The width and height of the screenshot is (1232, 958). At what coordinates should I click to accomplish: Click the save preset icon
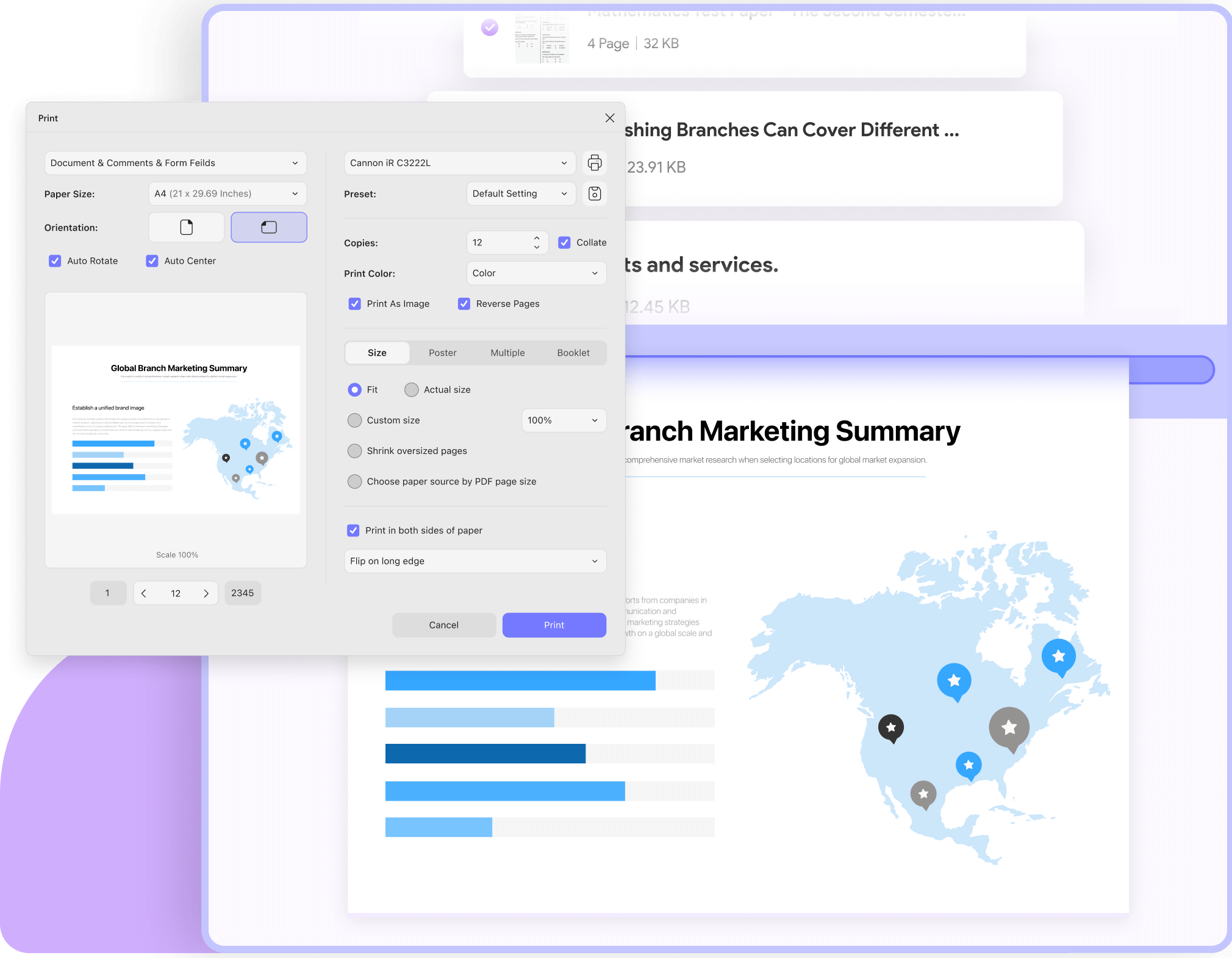pos(594,194)
